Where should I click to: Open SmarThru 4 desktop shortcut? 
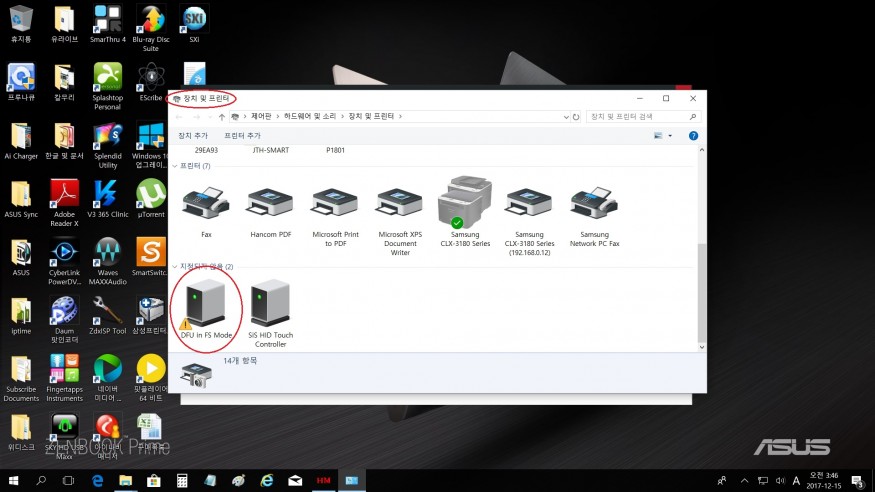(x=108, y=25)
